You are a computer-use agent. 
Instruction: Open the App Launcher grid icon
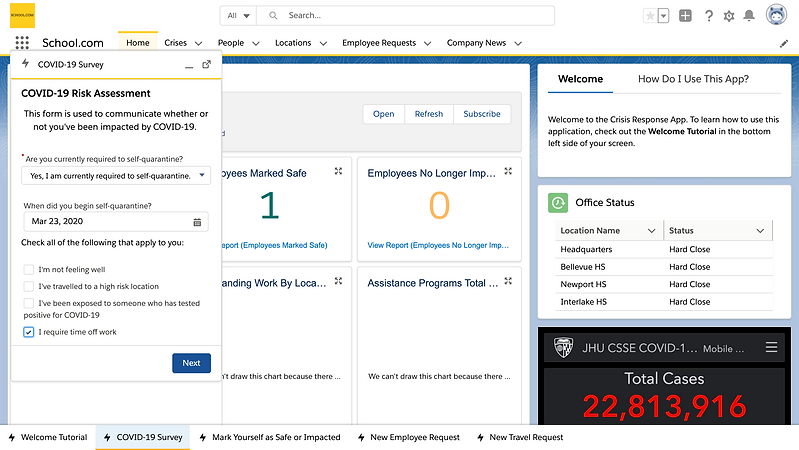22,43
